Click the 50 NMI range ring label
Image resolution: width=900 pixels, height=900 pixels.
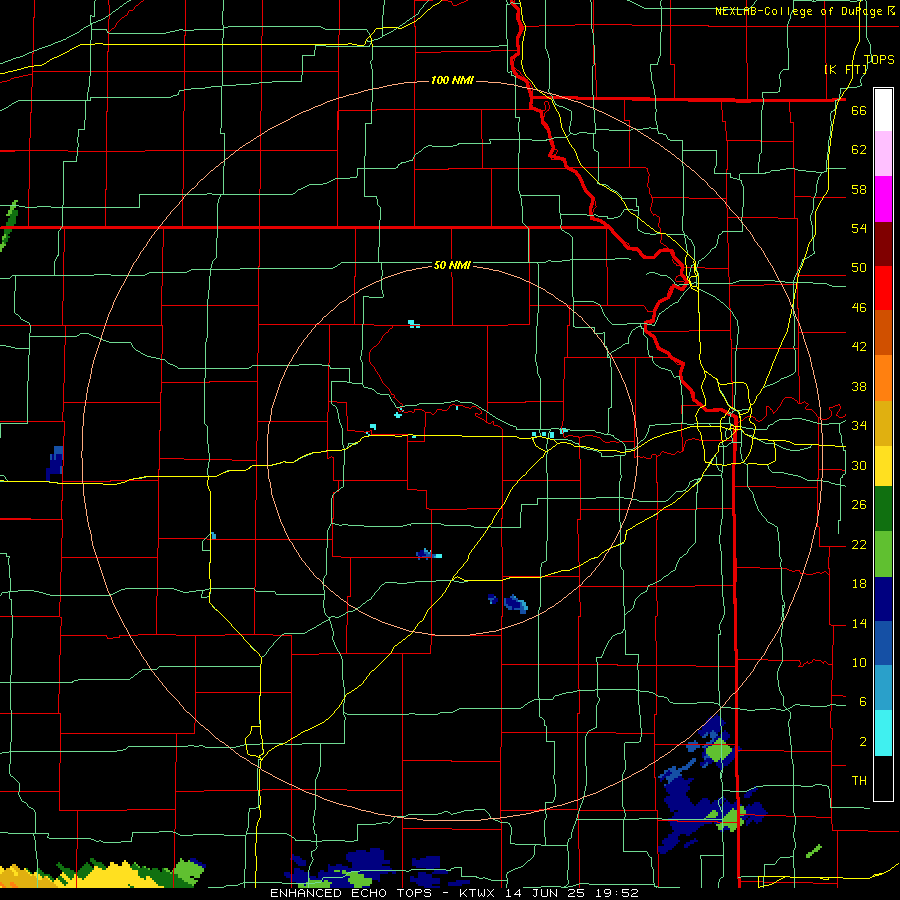(x=452, y=265)
